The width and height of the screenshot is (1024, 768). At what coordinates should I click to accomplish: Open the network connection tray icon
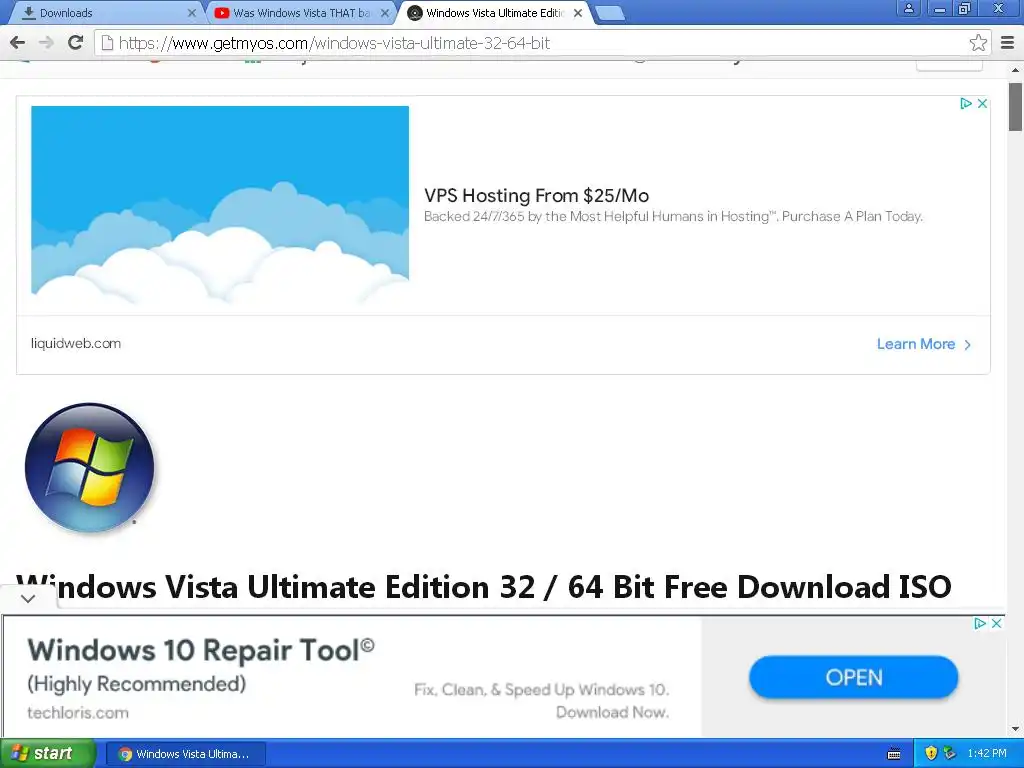(950, 754)
